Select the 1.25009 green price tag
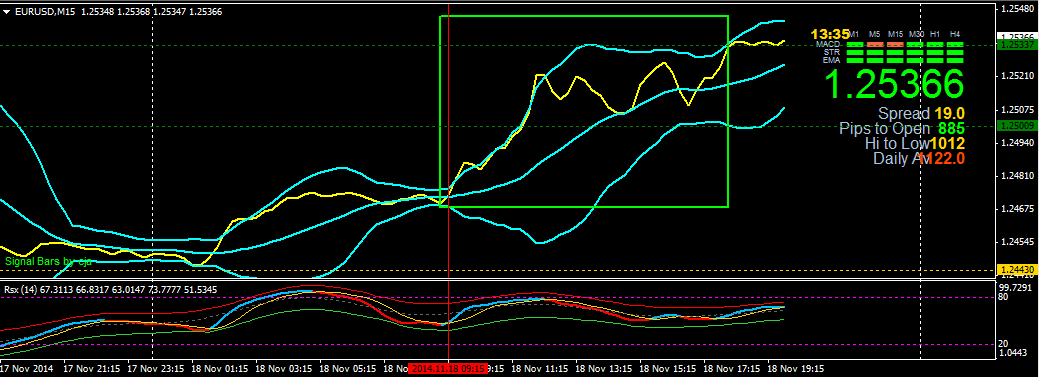Screen dimensions: 1040x377 (x=1015, y=125)
